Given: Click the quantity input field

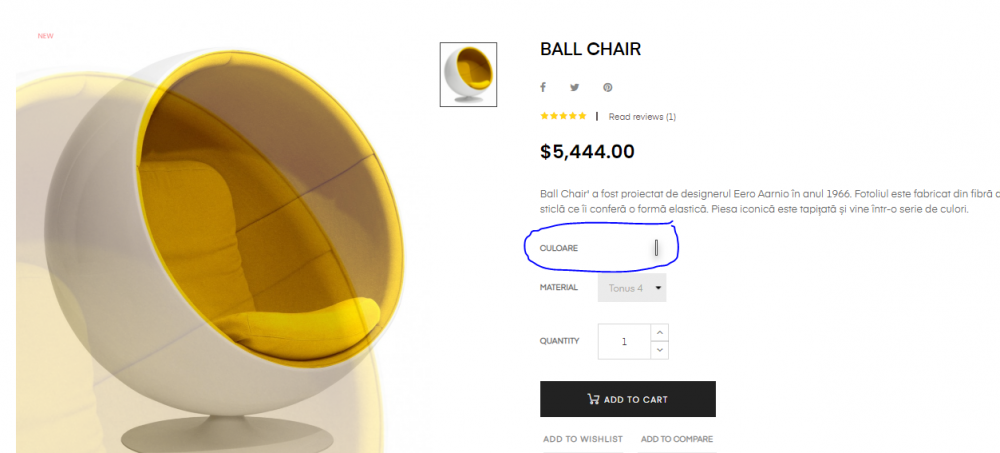Looking at the screenshot, I should 624,341.
